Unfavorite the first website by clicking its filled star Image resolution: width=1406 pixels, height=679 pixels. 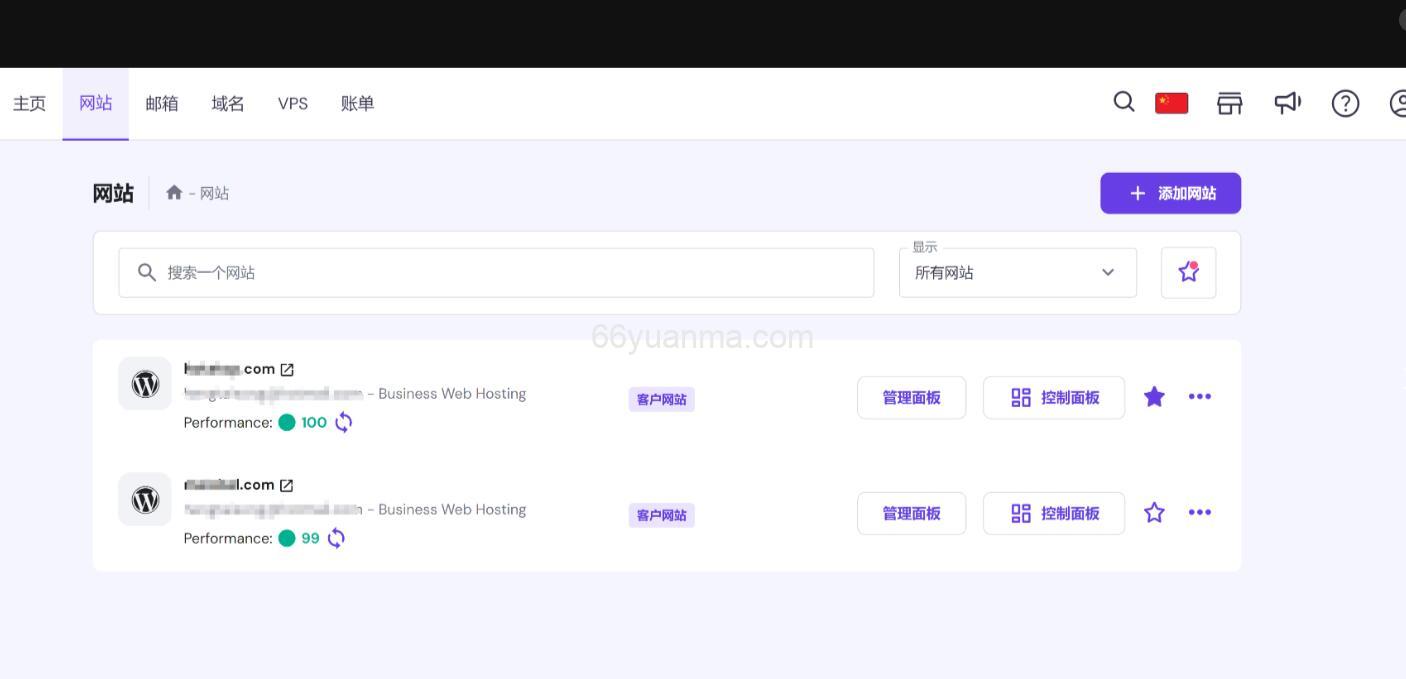coord(1154,396)
